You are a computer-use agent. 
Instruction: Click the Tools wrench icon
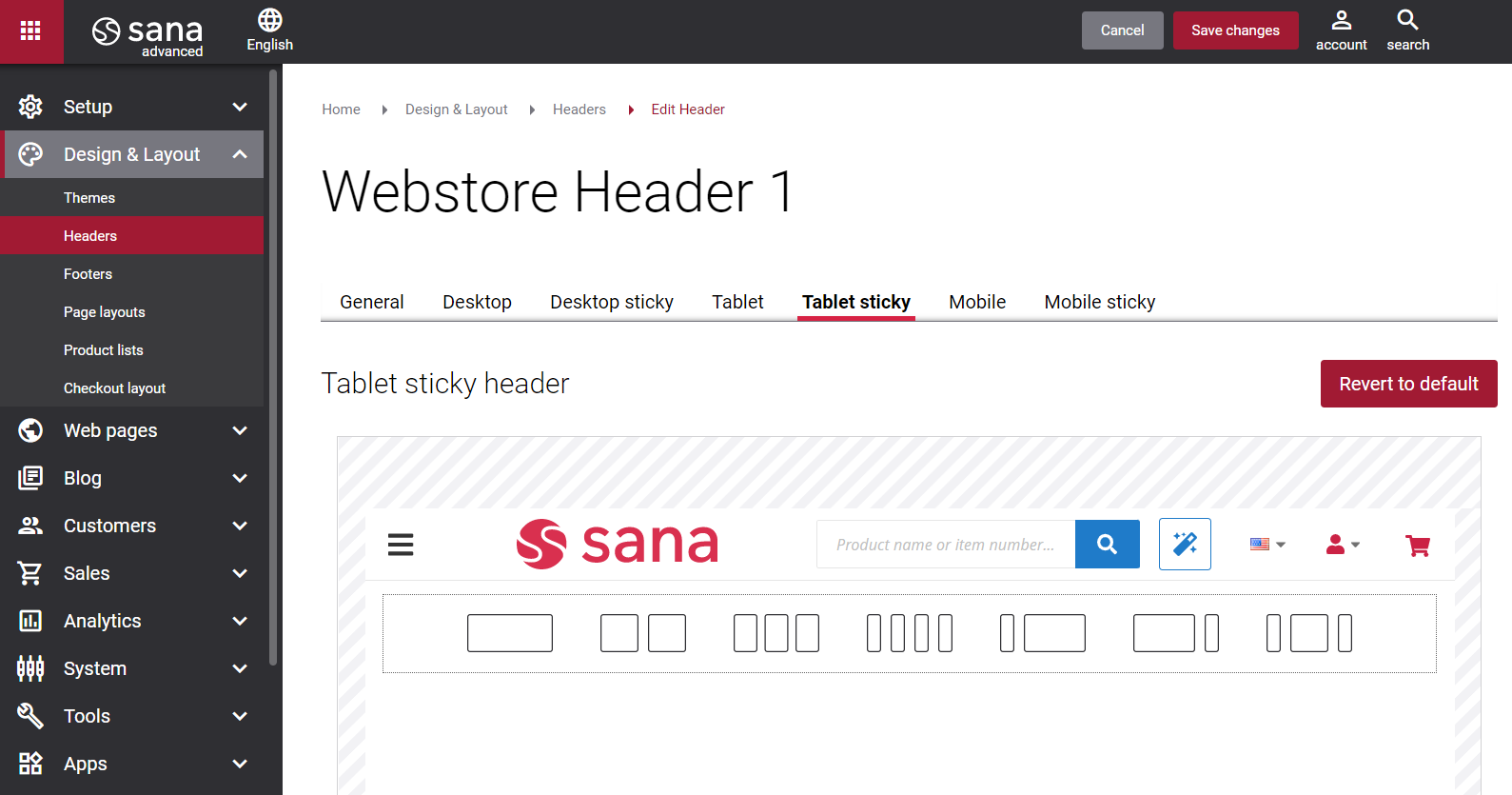click(x=30, y=716)
